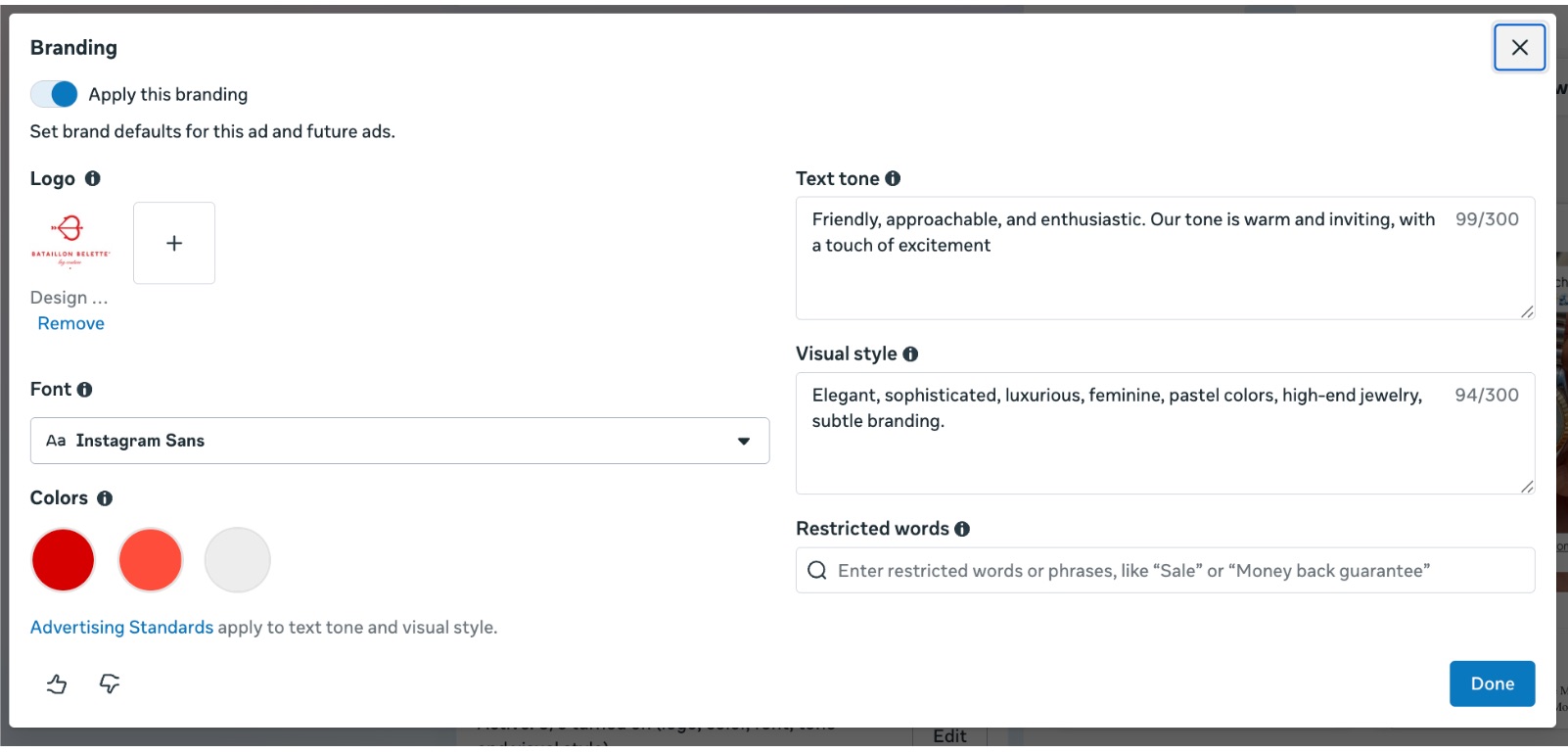The image size is (1568, 754).
Task: Select the coral orange color swatch
Action: tap(151, 560)
